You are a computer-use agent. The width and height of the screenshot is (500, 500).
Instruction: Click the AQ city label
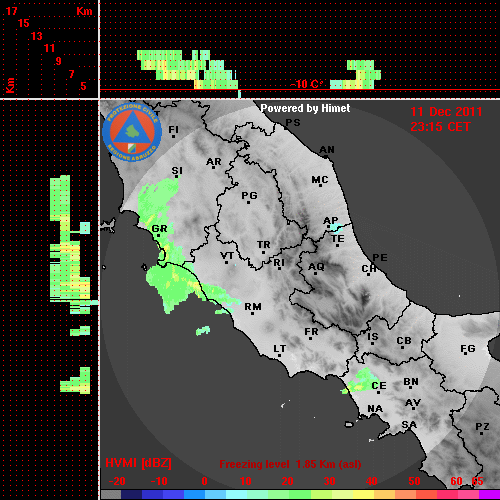316,267
